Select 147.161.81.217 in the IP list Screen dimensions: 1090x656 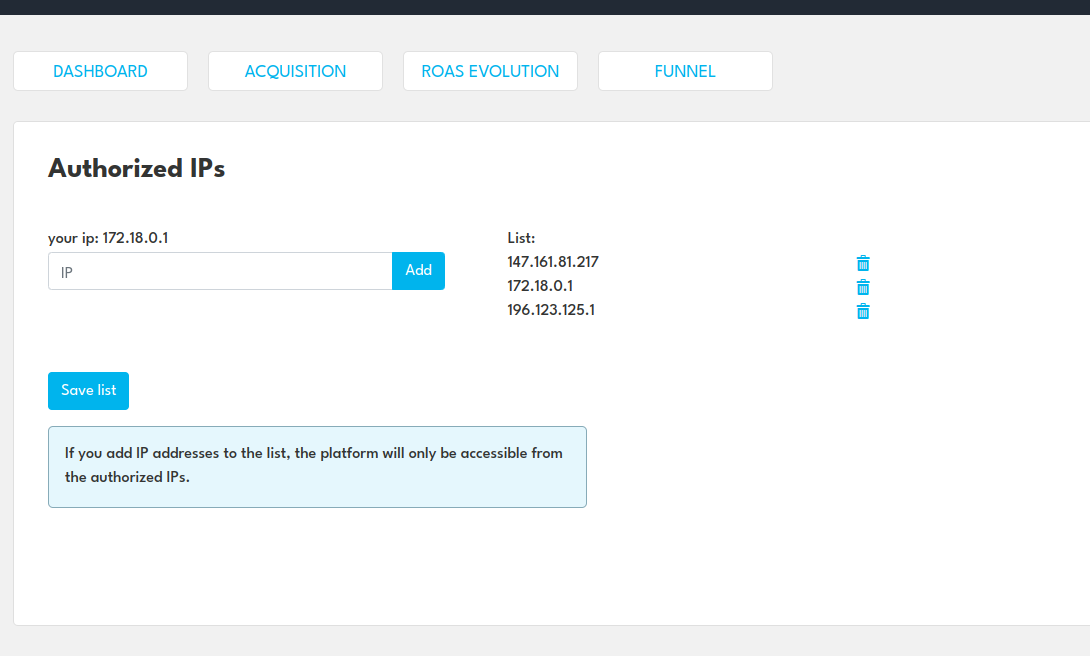(x=552, y=261)
